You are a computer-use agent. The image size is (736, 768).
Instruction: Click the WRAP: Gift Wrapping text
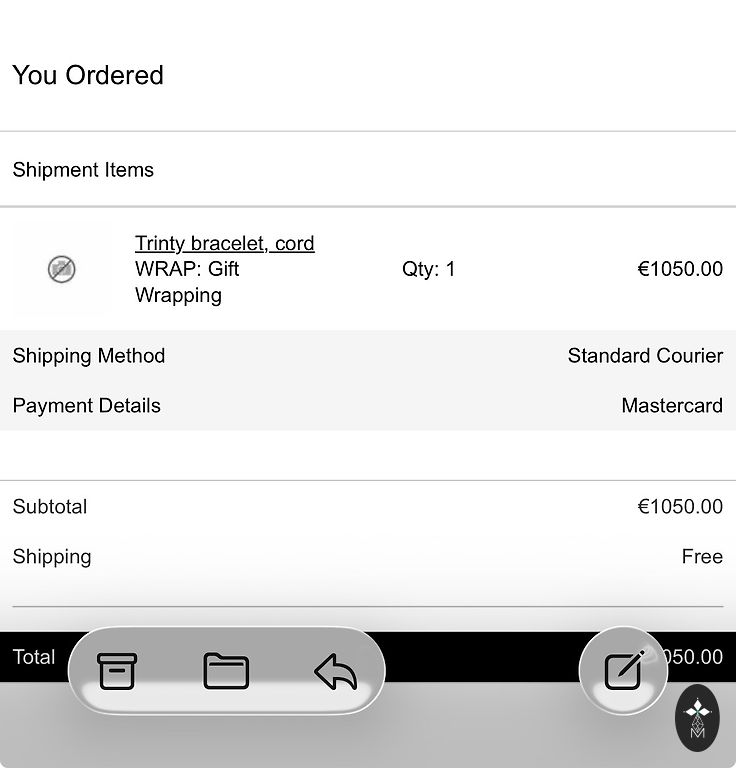pyautogui.click(x=187, y=282)
